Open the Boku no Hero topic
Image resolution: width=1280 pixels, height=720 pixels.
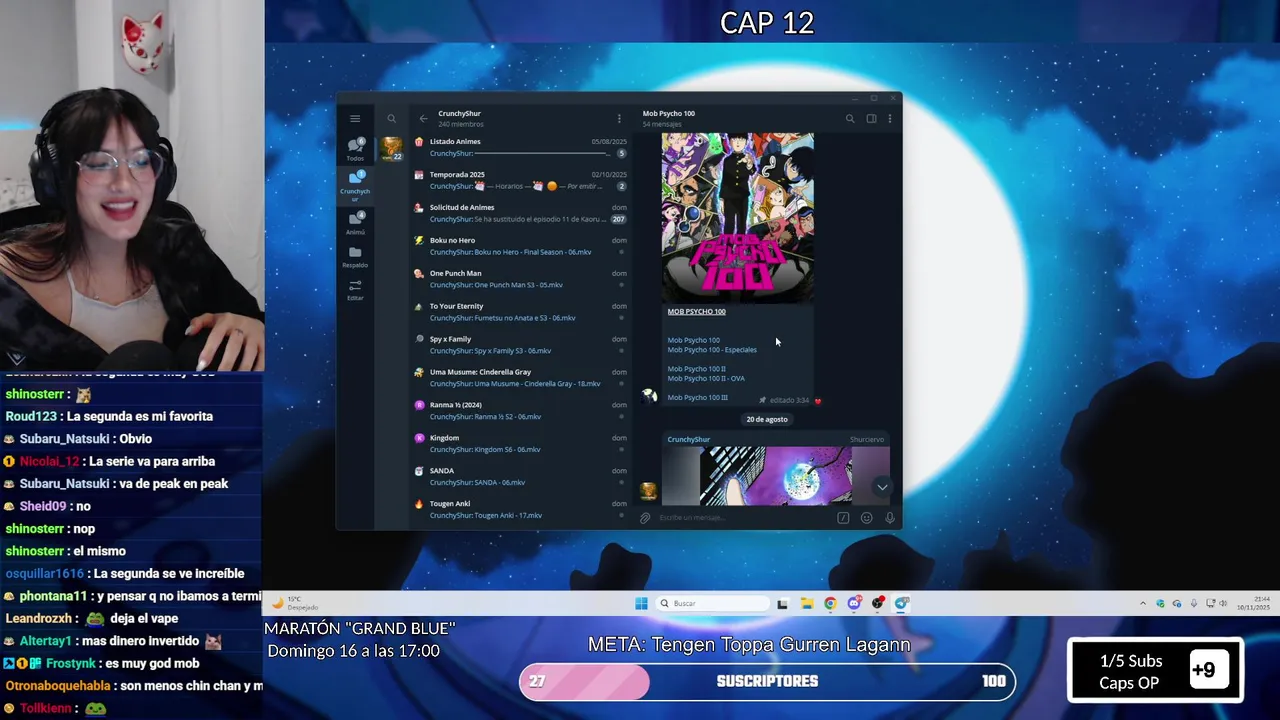tap(520, 246)
